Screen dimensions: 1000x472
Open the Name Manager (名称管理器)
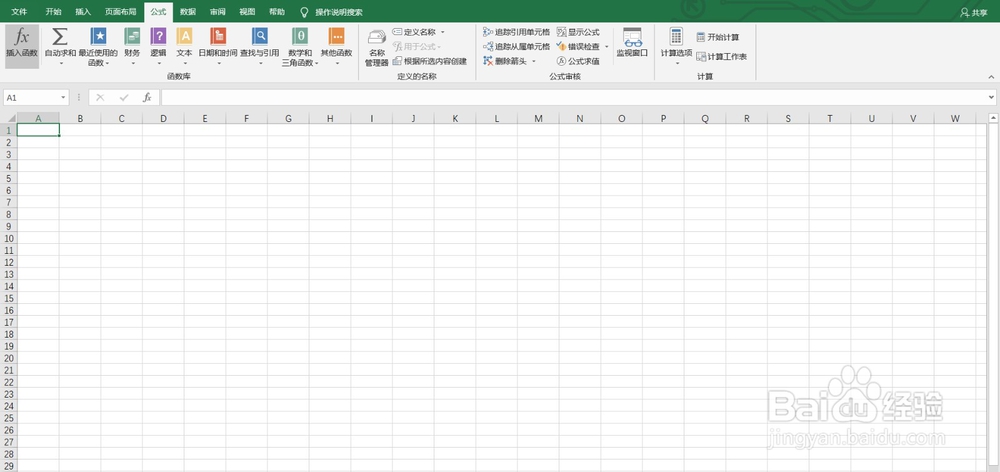coord(377,47)
